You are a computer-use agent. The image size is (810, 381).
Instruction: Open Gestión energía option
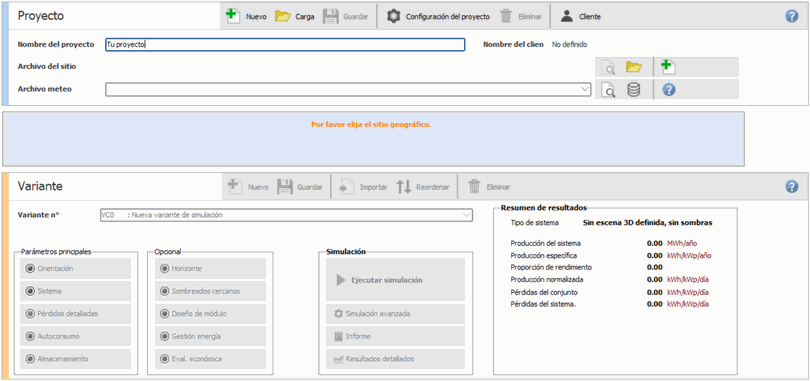click(210, 336)
